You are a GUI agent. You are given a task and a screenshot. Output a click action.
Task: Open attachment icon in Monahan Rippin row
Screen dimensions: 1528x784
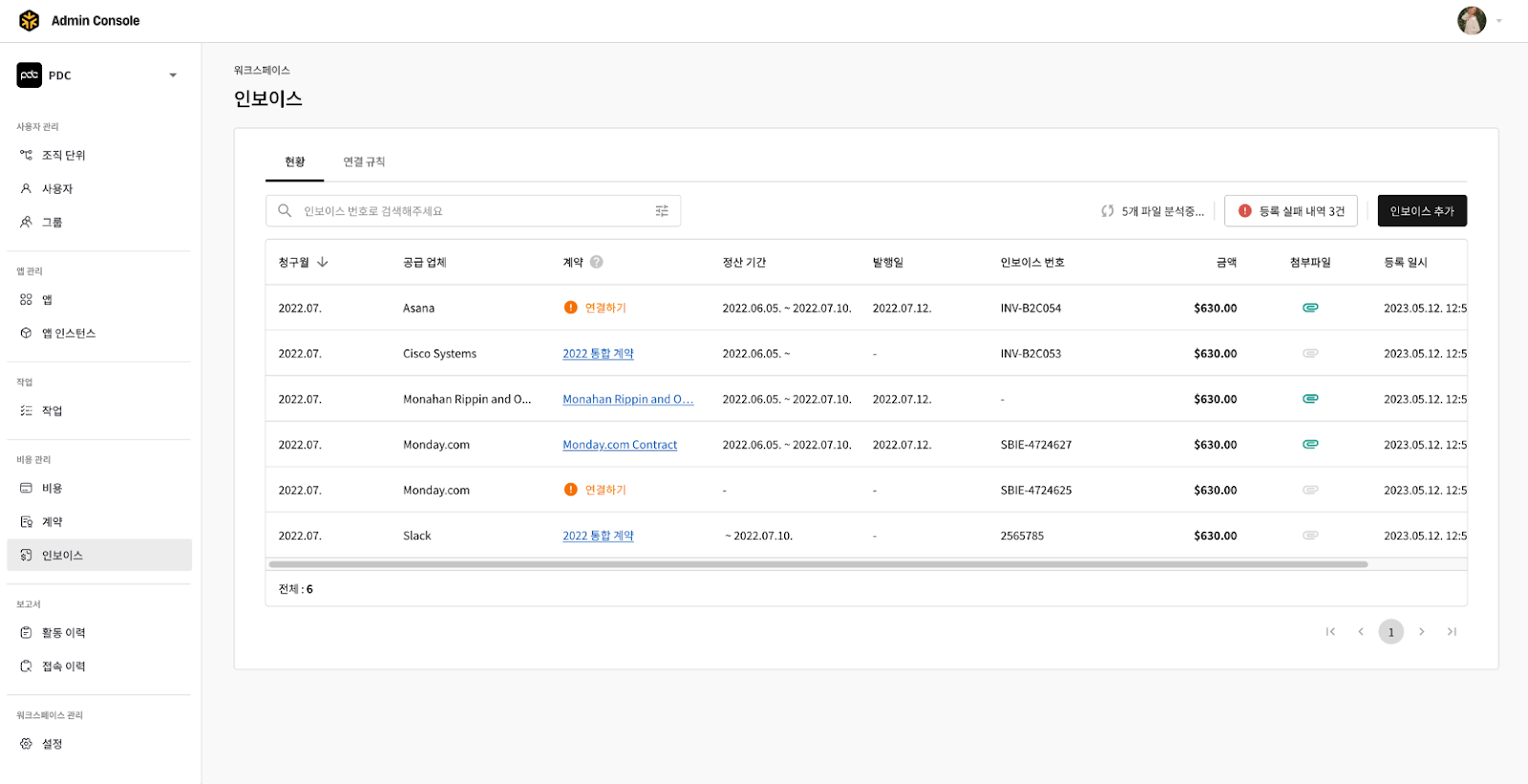click(x=1310, y=399)
